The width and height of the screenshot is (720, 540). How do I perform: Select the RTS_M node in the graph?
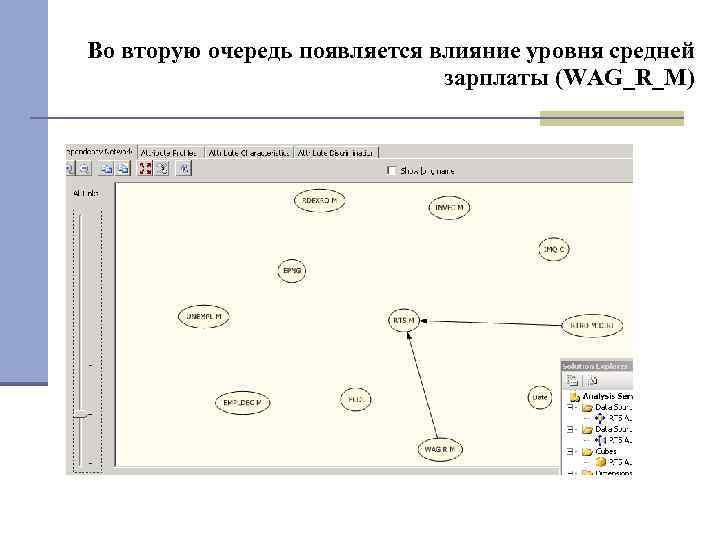click(404, 320)
